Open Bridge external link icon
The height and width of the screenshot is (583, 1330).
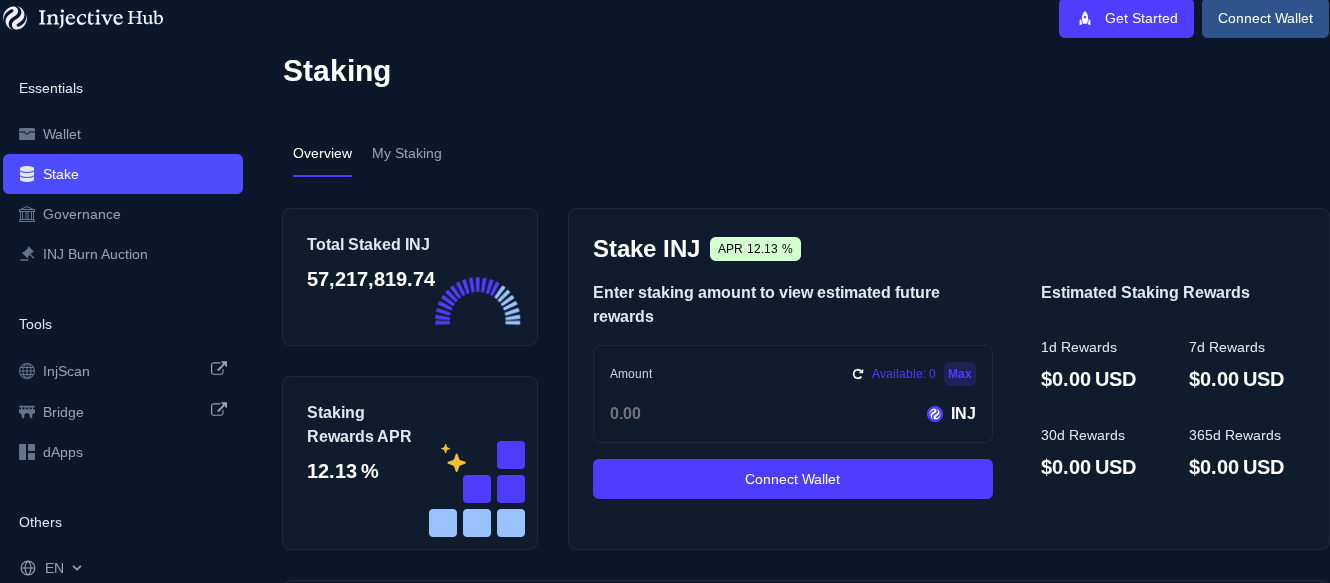(219, 410)
